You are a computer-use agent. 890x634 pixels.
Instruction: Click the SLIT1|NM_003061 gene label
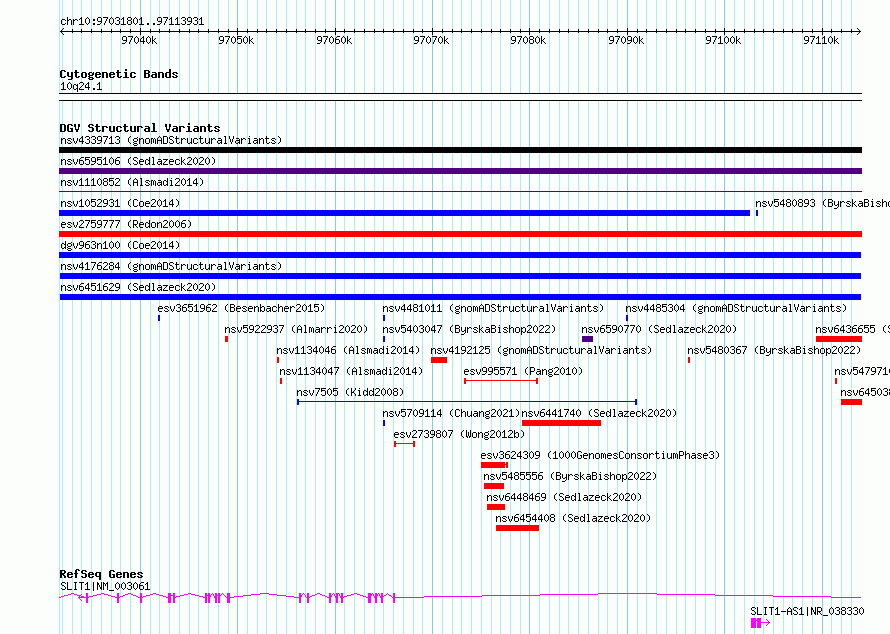tap(105, 586)
